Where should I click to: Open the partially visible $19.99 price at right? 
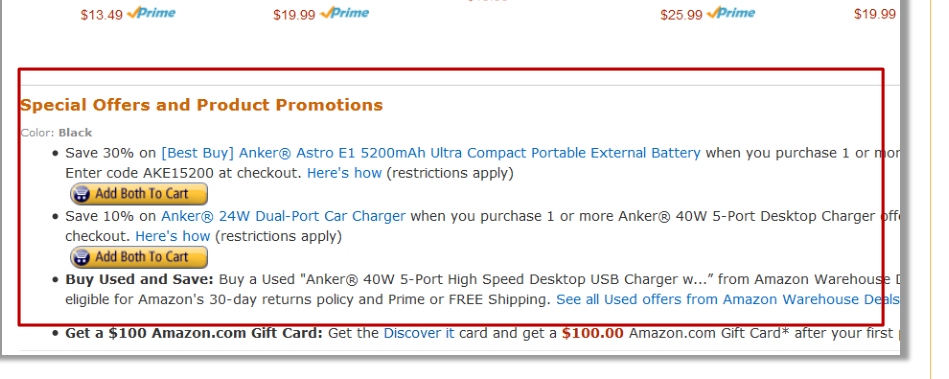point(875,14)
